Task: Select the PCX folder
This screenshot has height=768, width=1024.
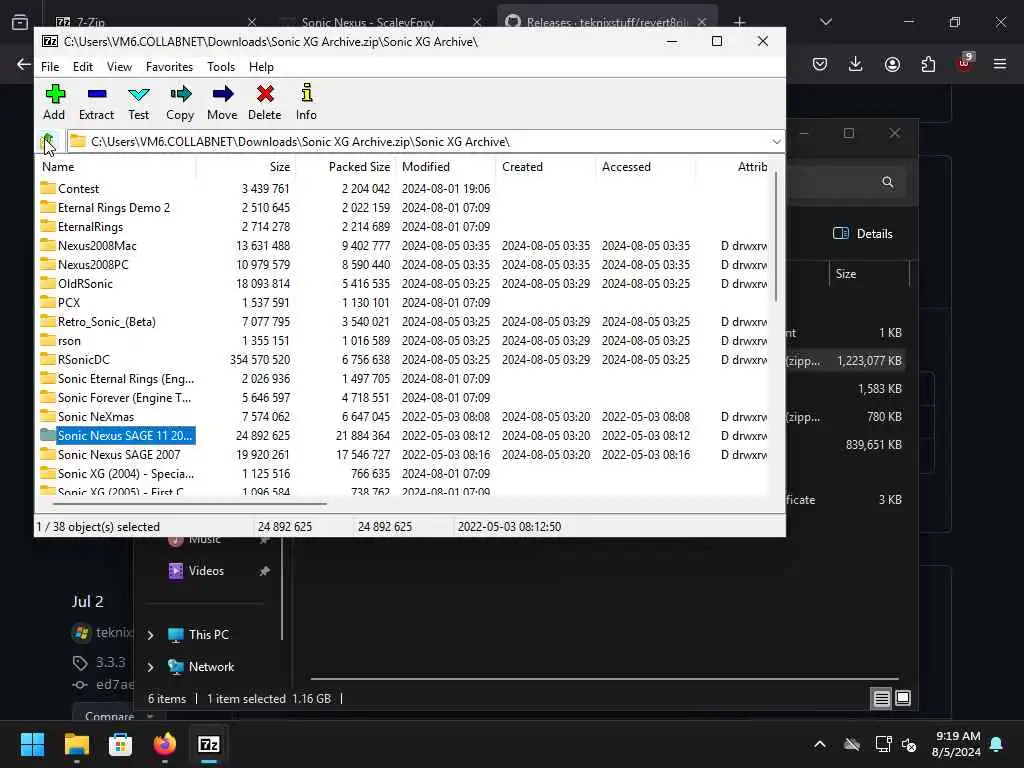Action: click(69, 302)
